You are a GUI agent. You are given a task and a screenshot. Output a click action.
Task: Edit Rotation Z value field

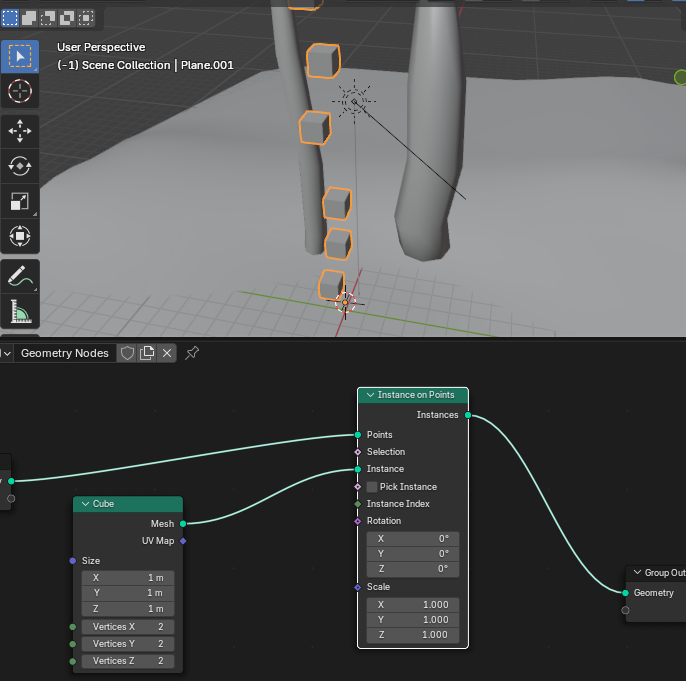click(413, 569)
